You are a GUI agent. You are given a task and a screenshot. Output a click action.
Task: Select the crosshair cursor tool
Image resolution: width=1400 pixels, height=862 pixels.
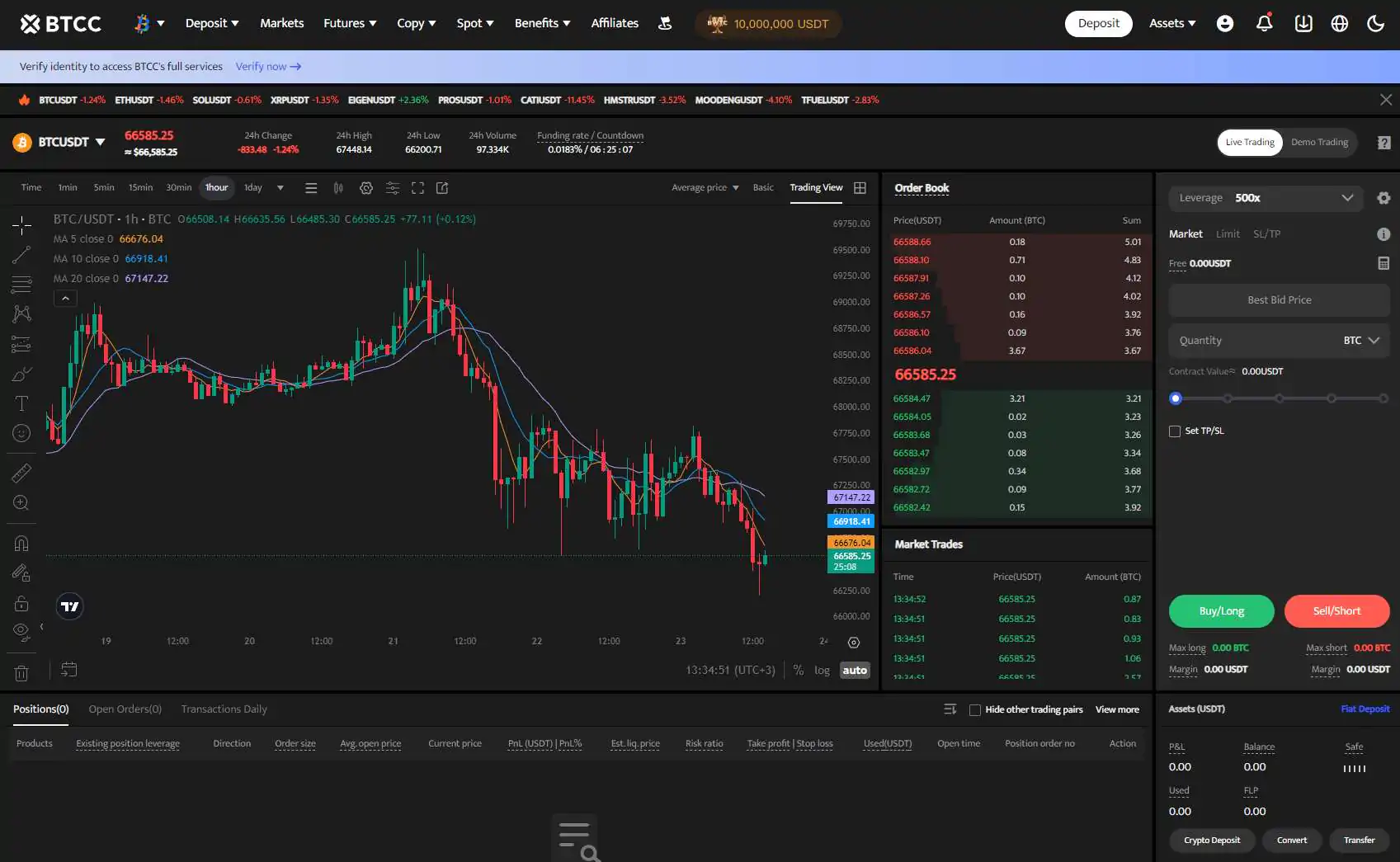click(21, 224)
